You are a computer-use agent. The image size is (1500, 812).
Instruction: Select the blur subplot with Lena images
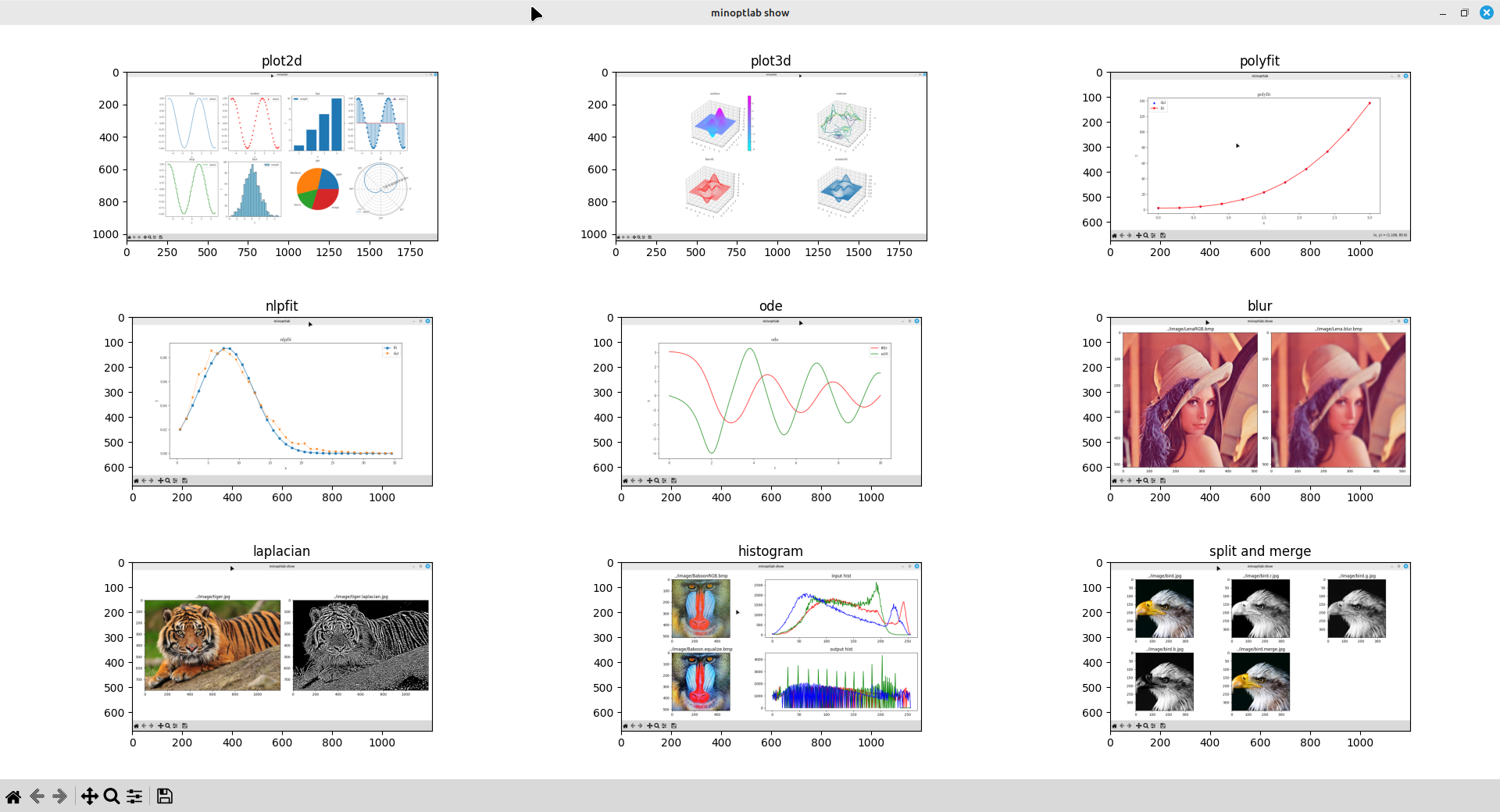(1260, 401)
